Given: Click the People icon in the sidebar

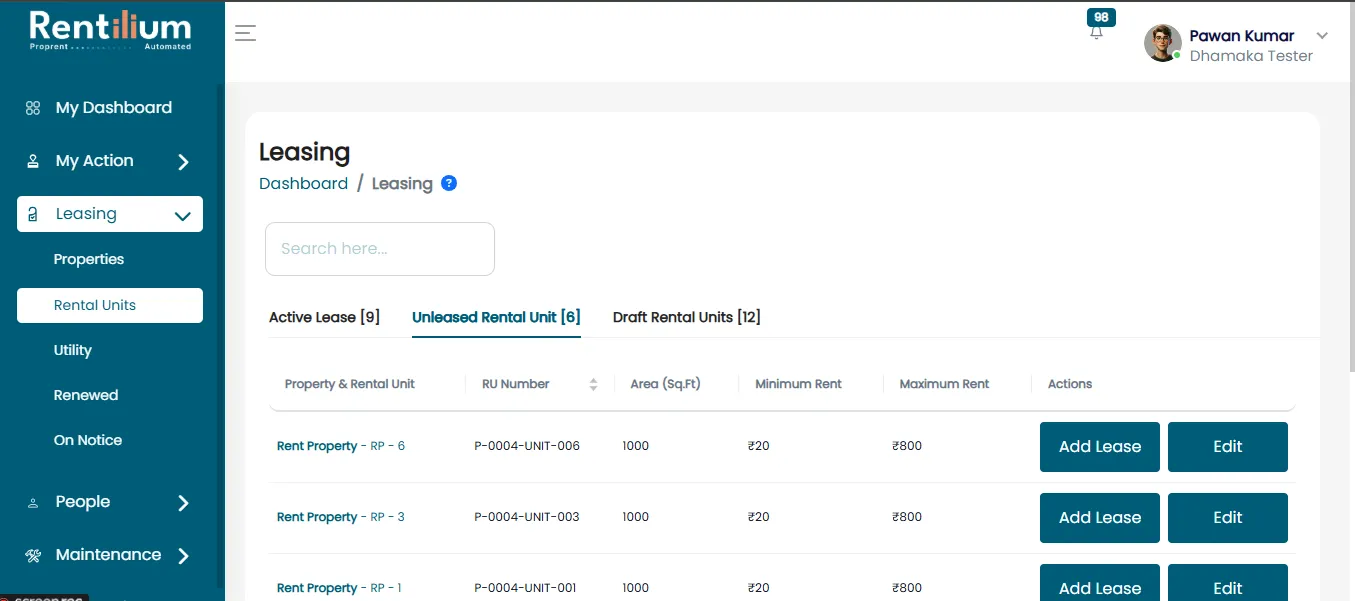Looking at the screenshot, I should tap(33, 503).
